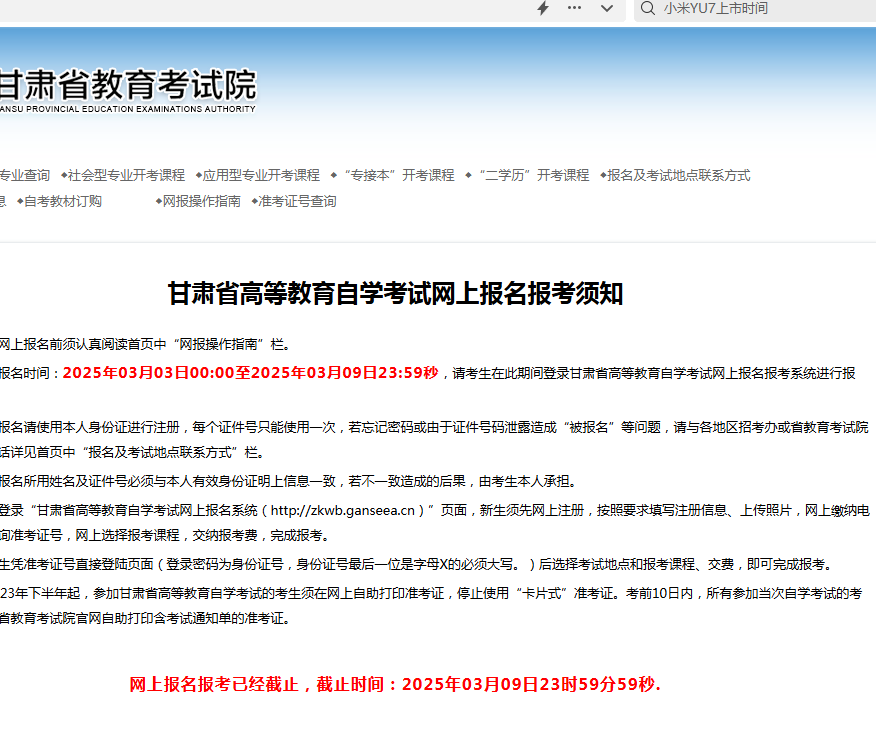
Task: Click the page heading 网上报名报考须知
Action: point(395,293)
